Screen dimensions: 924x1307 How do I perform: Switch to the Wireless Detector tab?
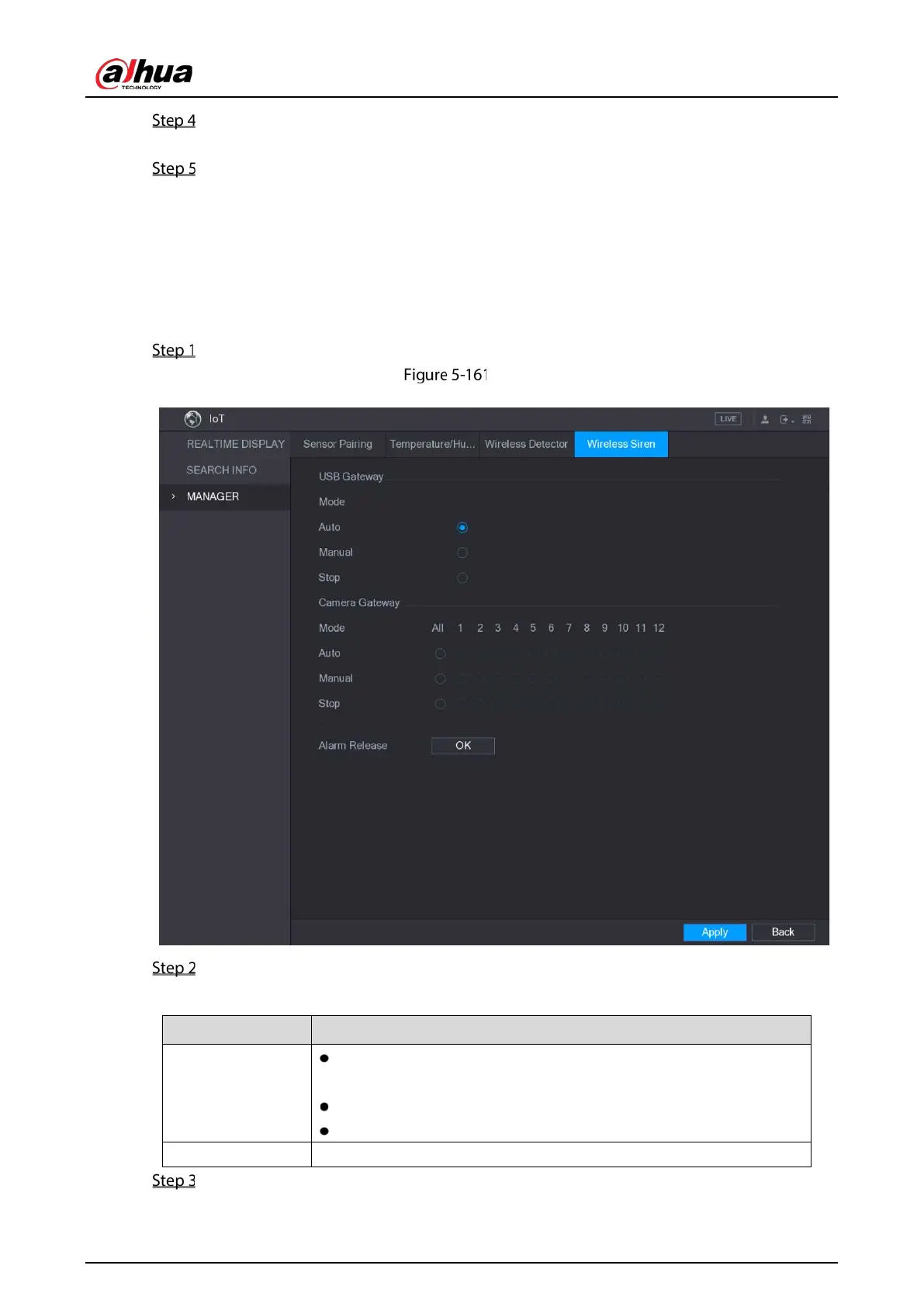point(526,444)
